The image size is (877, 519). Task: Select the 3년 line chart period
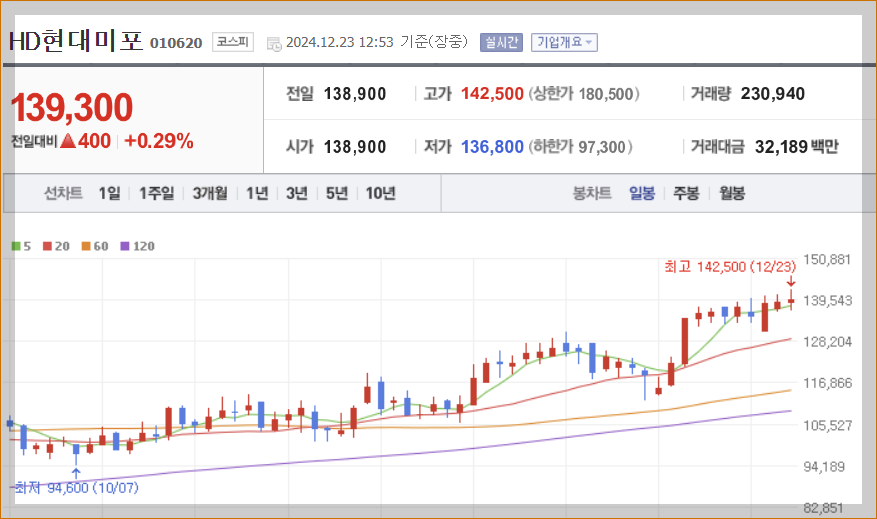pos(297,194)
